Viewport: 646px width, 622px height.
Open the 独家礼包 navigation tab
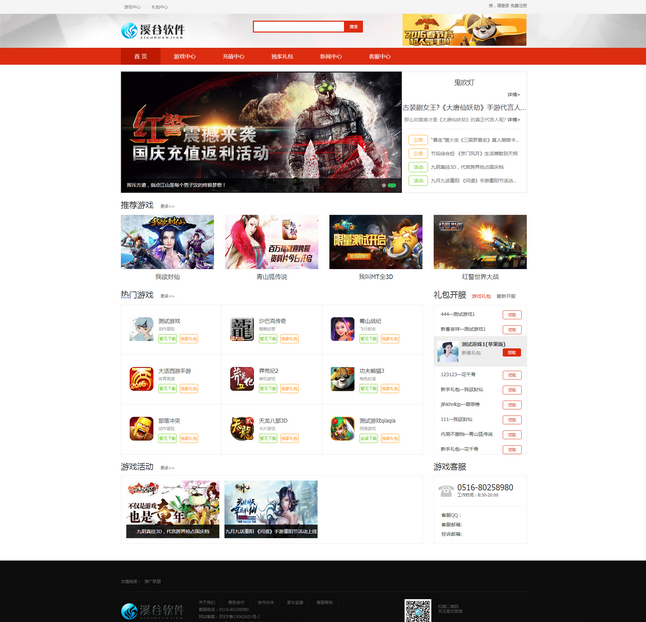(282, 56)
